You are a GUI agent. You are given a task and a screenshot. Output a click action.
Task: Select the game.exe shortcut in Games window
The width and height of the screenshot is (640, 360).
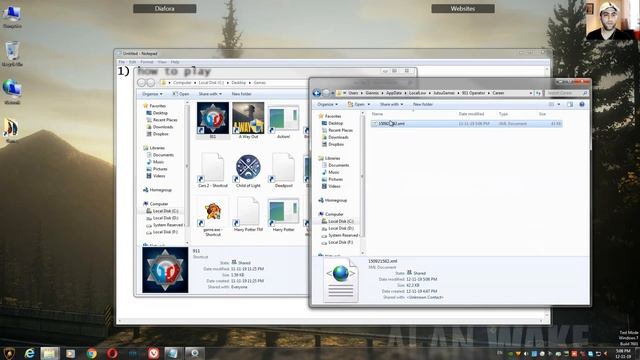[213, 217]
